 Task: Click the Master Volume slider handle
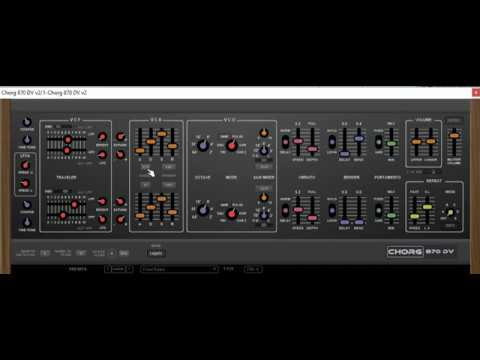point(454,135)
